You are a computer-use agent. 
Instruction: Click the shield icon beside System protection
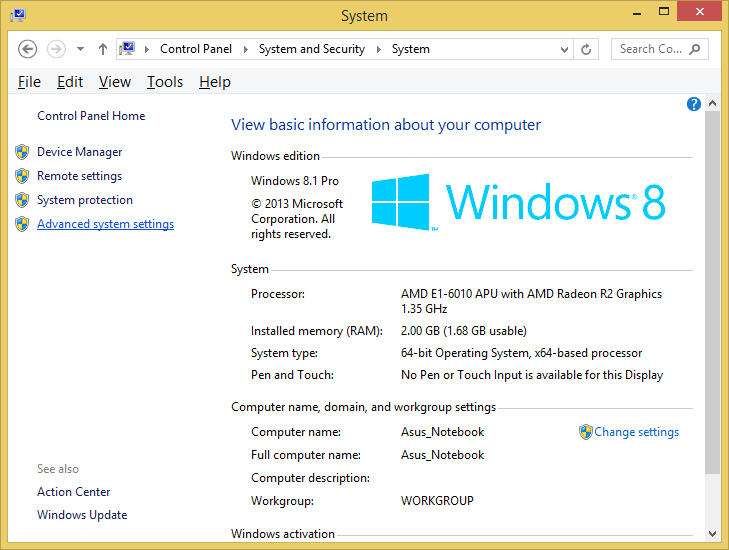coord(22,200)
